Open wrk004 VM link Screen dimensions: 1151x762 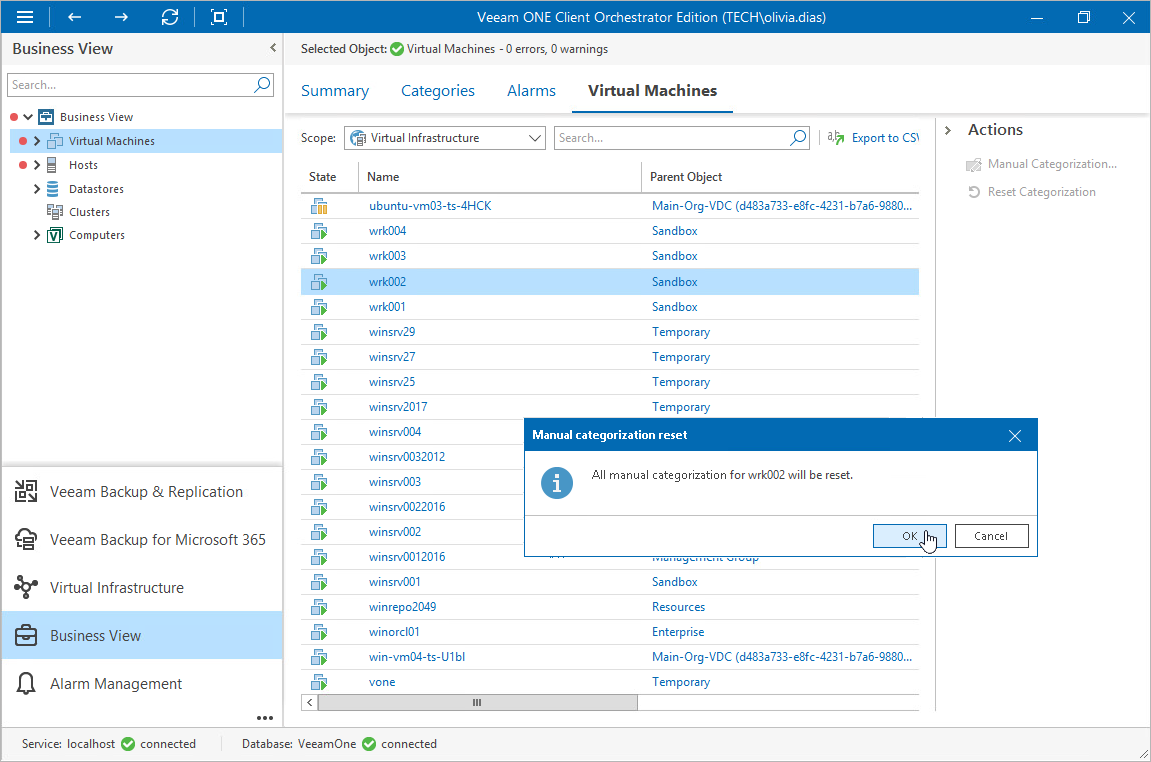click(x=388, y=231)
